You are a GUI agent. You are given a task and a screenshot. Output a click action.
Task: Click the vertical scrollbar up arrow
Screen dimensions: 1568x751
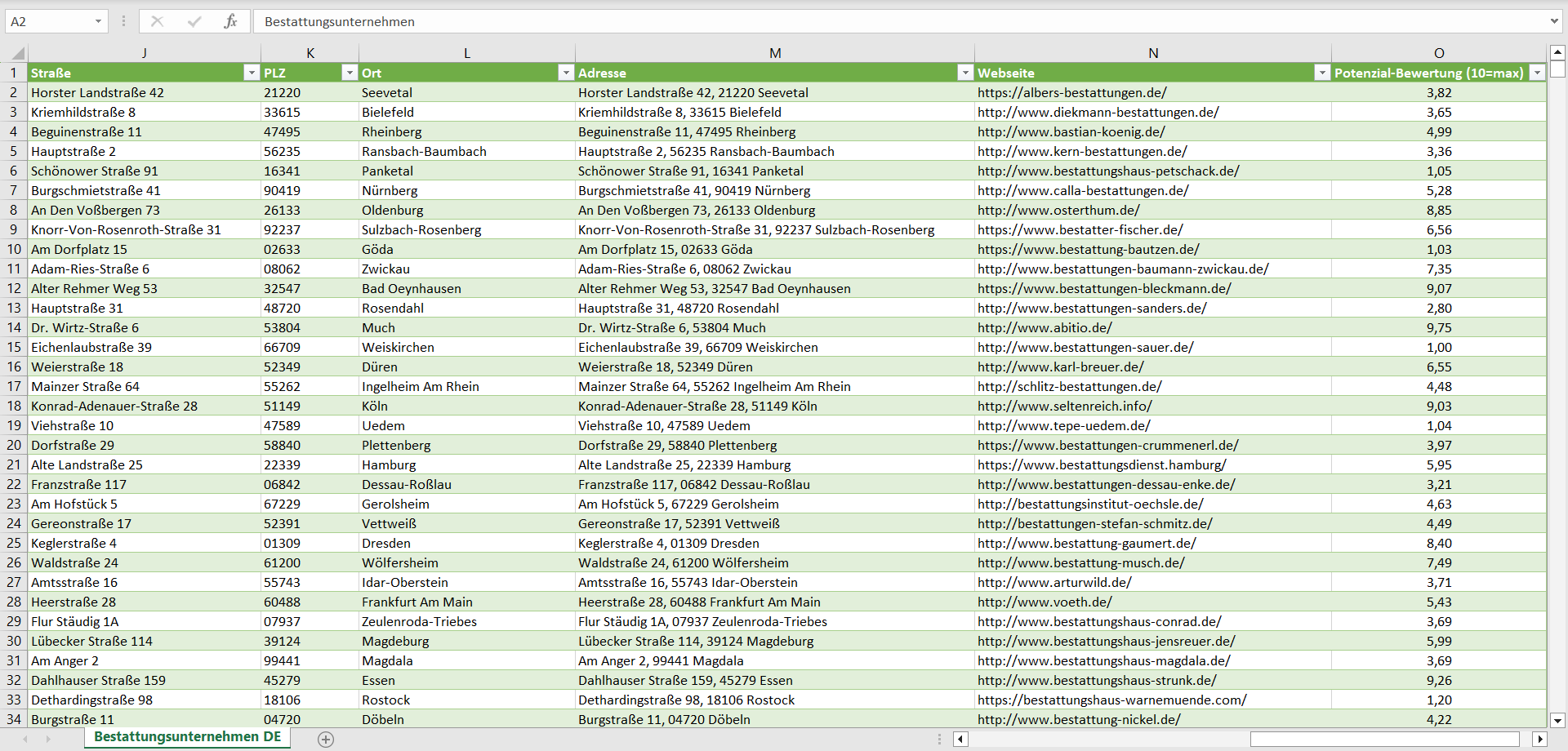(1557, 51)
